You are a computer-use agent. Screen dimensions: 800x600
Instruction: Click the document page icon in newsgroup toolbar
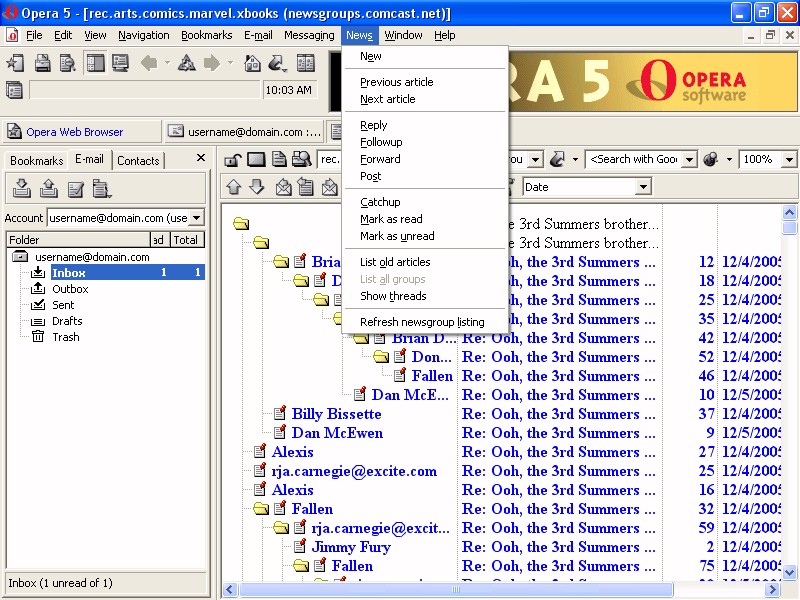279,160
